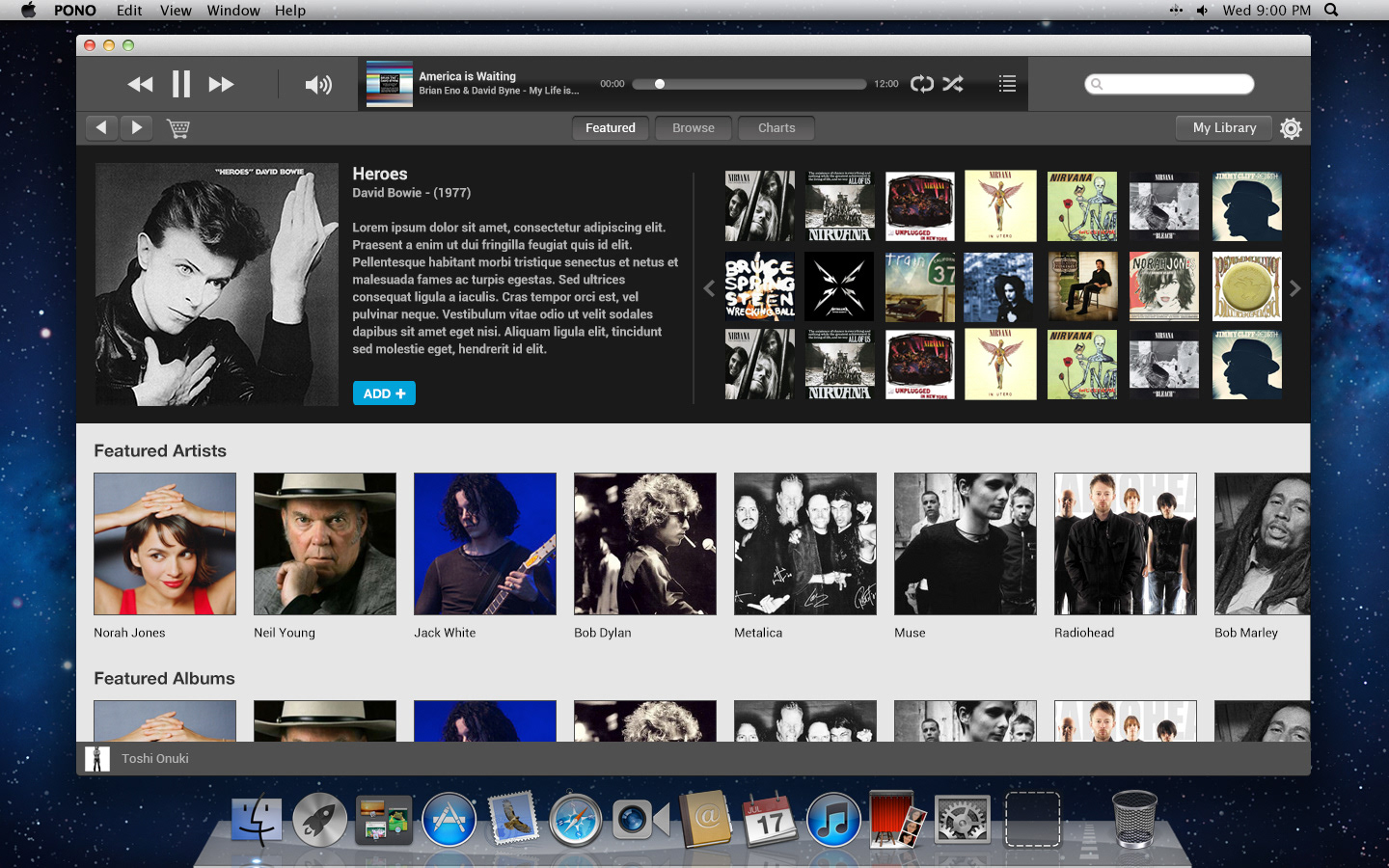
Task: Click the 'Radiohead' name label
Action: 1084,633
